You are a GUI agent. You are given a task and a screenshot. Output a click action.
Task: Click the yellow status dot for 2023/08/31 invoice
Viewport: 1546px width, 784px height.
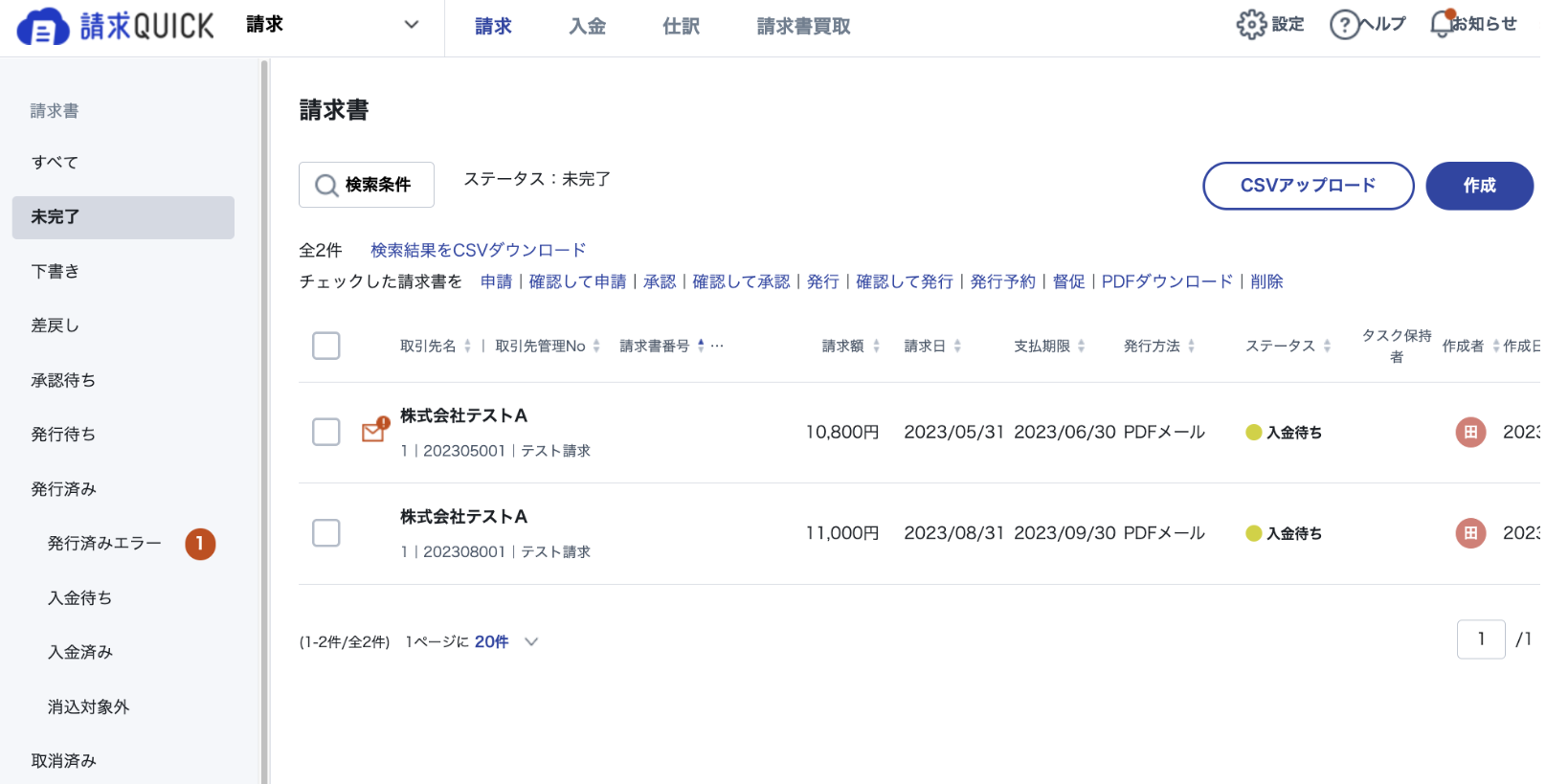click(1253, 533)
